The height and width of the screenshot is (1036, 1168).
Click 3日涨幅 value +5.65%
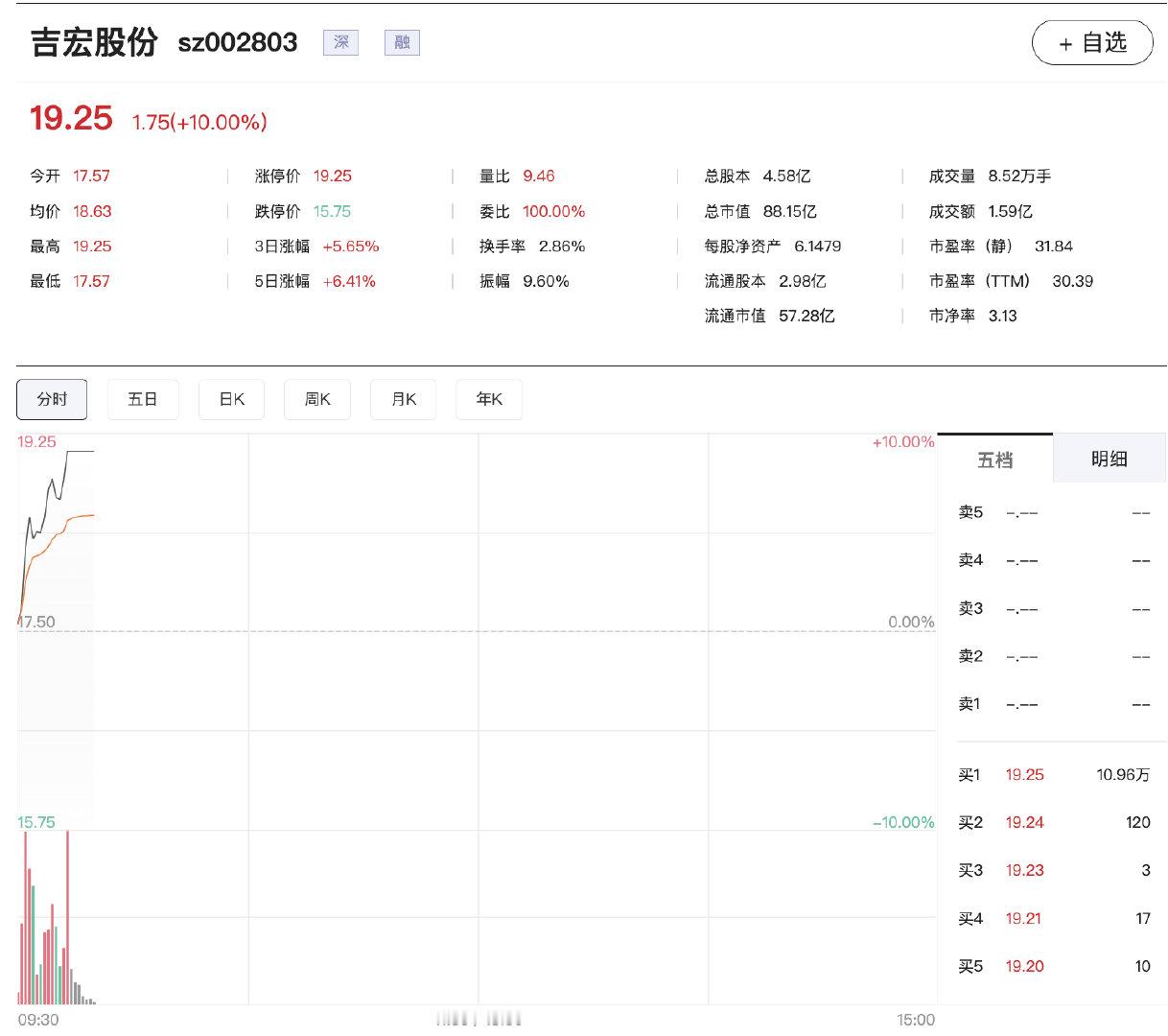351,247
